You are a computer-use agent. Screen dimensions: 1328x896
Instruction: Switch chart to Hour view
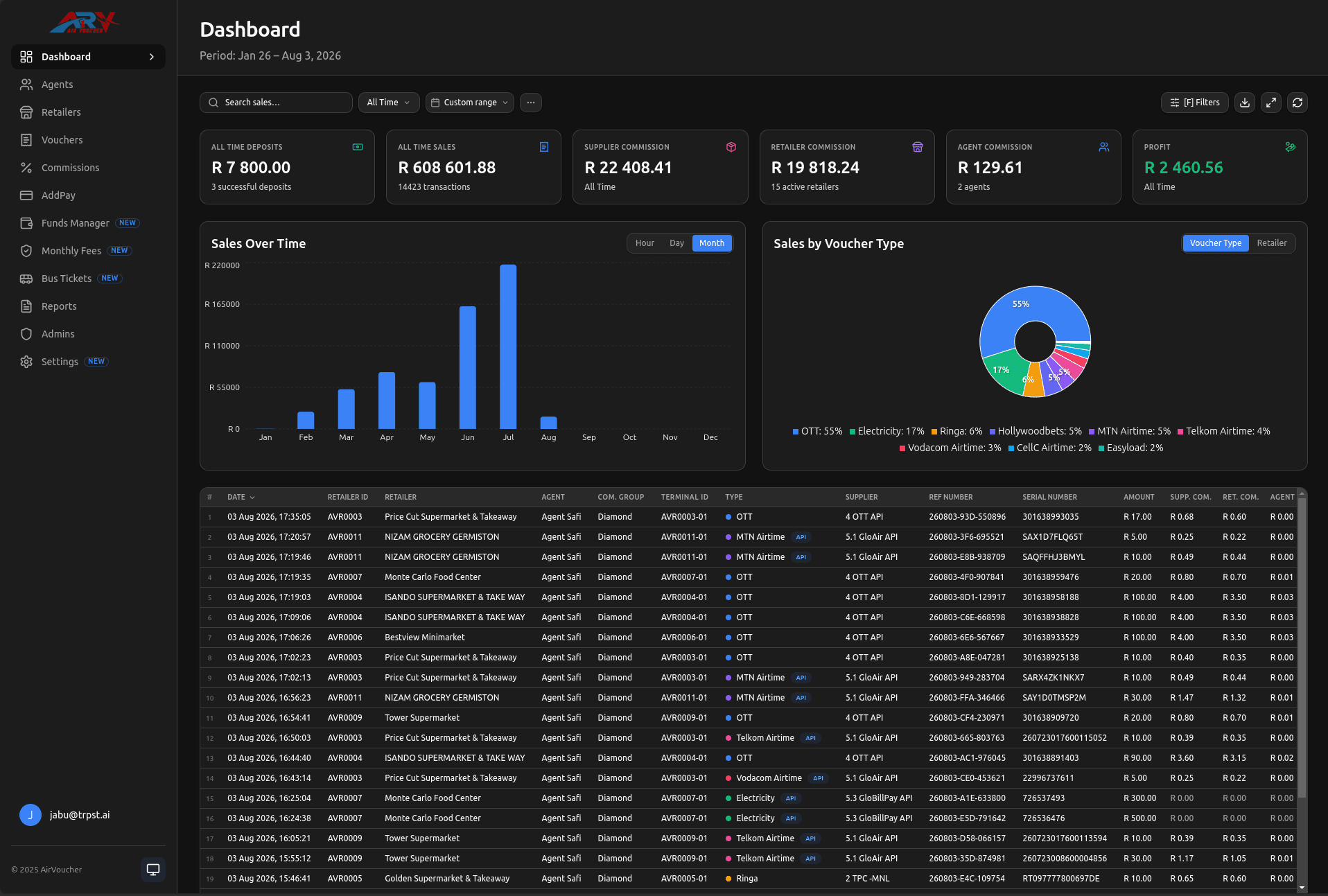coord(645,243)
